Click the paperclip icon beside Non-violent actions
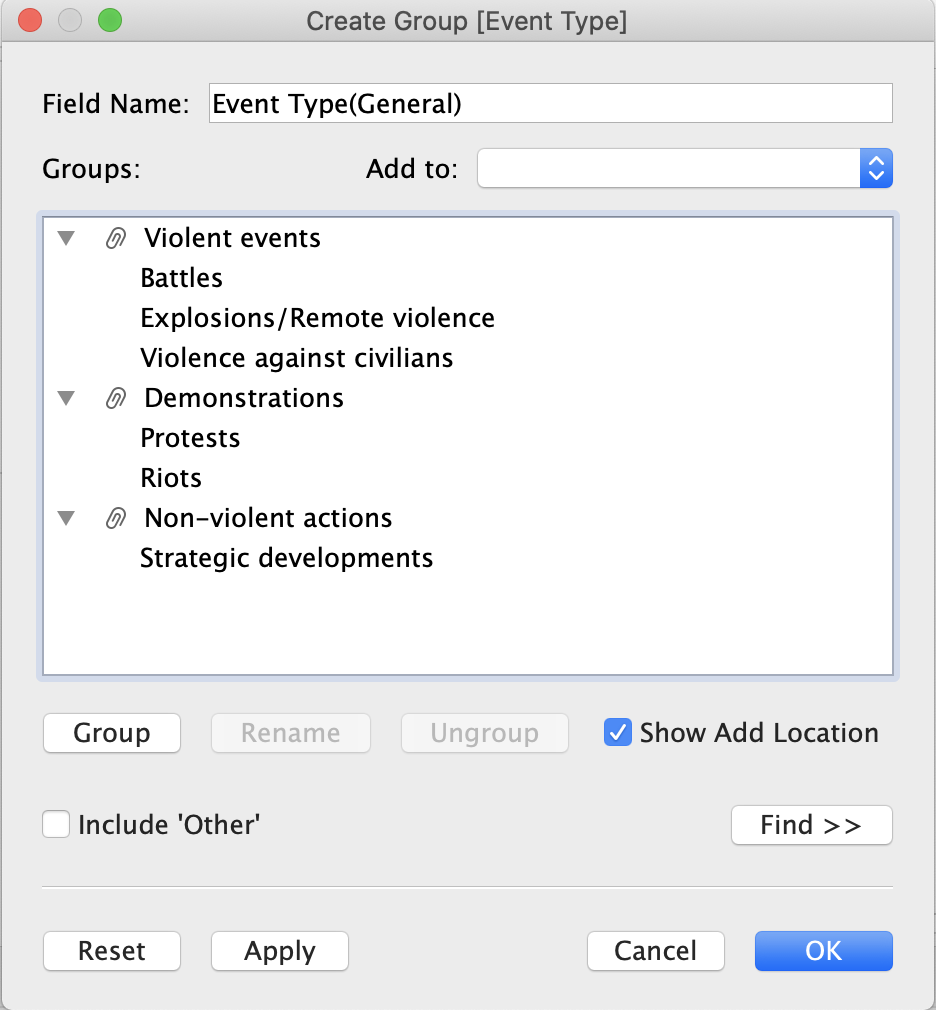Viewport: 936px width, 1010px height. [116, 518]
